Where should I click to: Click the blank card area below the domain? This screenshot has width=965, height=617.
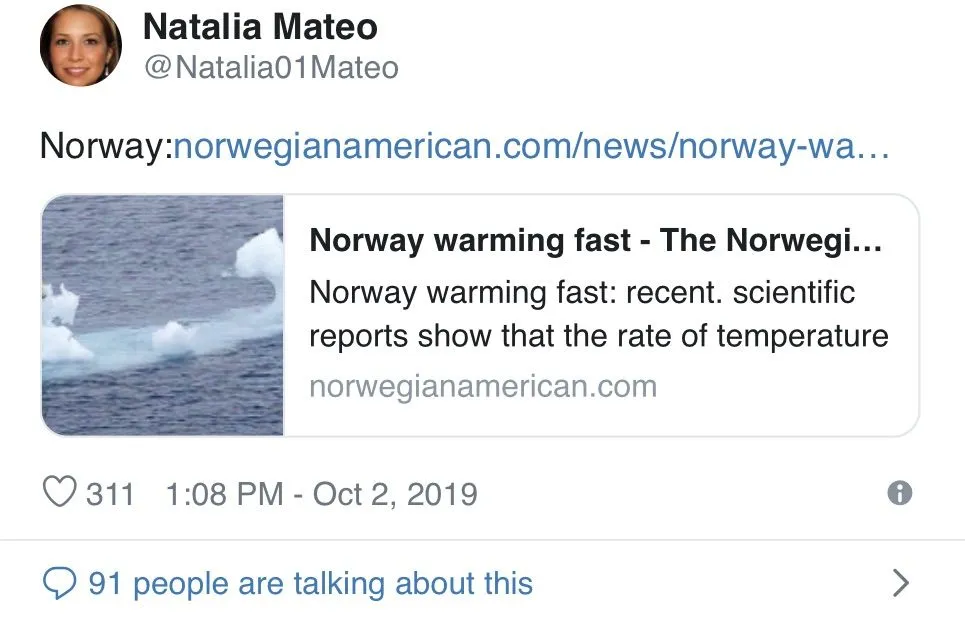pyautogui.click(x=600, y=418)
